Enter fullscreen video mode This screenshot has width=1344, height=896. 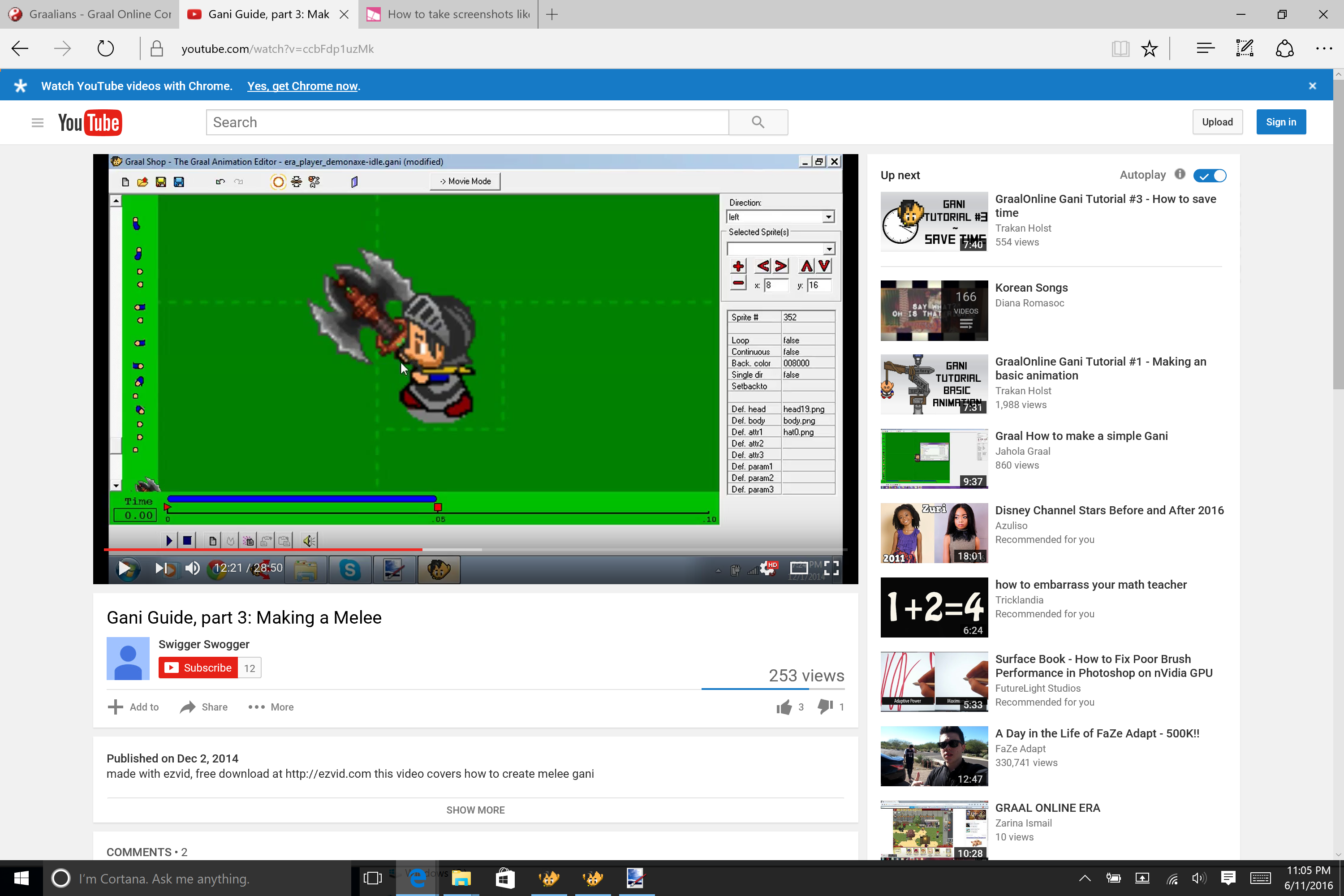pos(831,568)
